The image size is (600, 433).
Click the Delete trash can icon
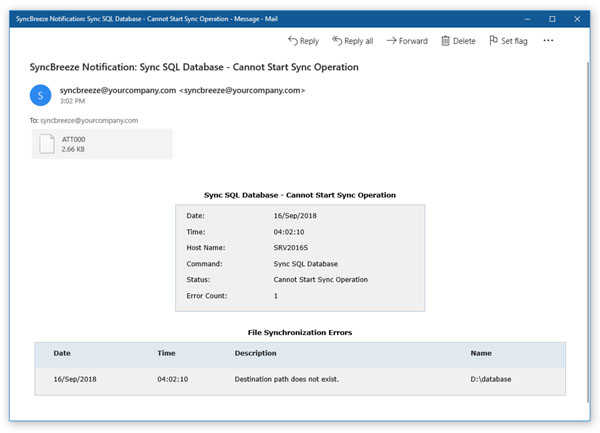tap(445, 41)
